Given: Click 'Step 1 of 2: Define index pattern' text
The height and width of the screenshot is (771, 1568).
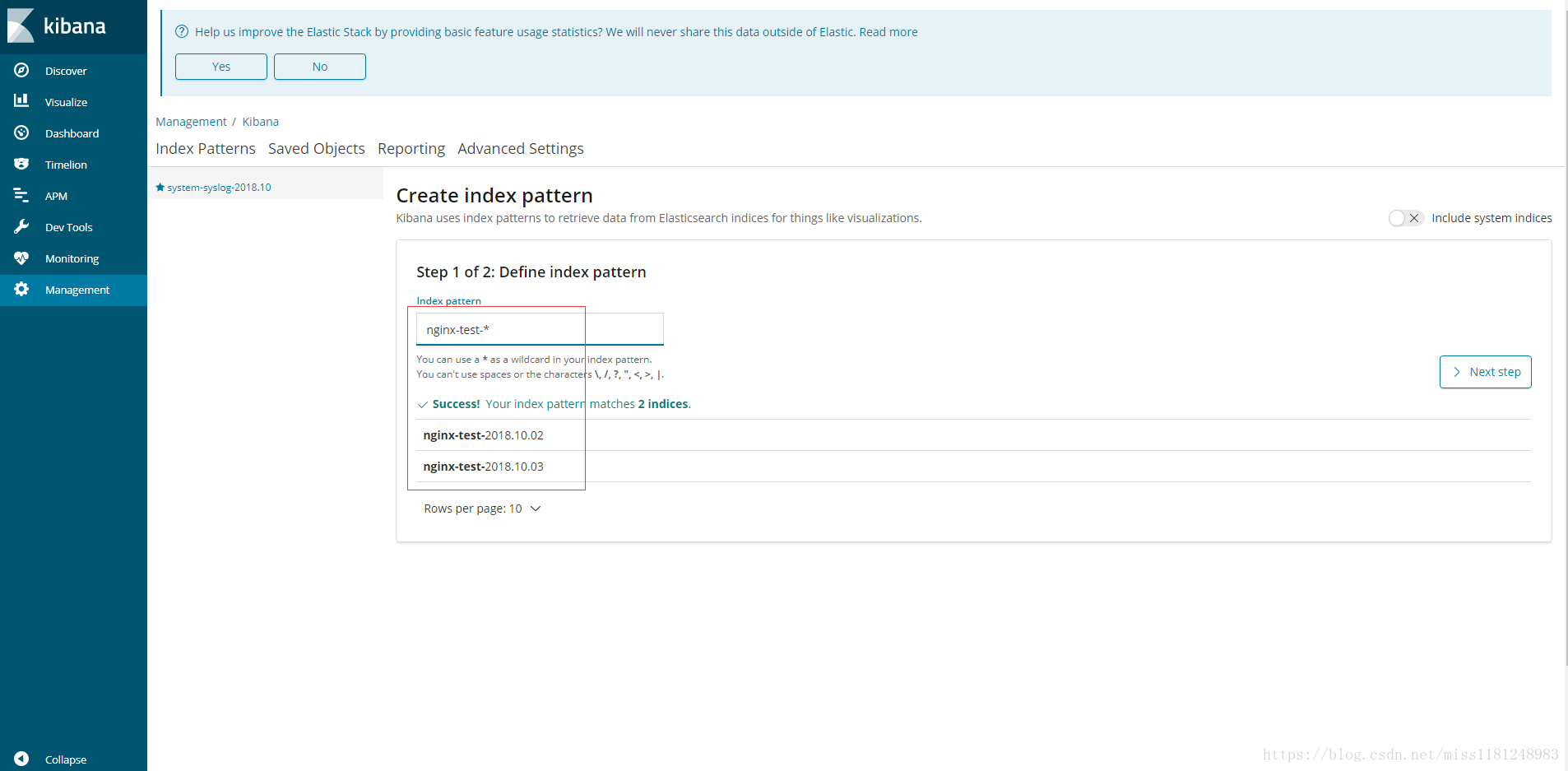Looking at the screenshot, I should point(531,272).
